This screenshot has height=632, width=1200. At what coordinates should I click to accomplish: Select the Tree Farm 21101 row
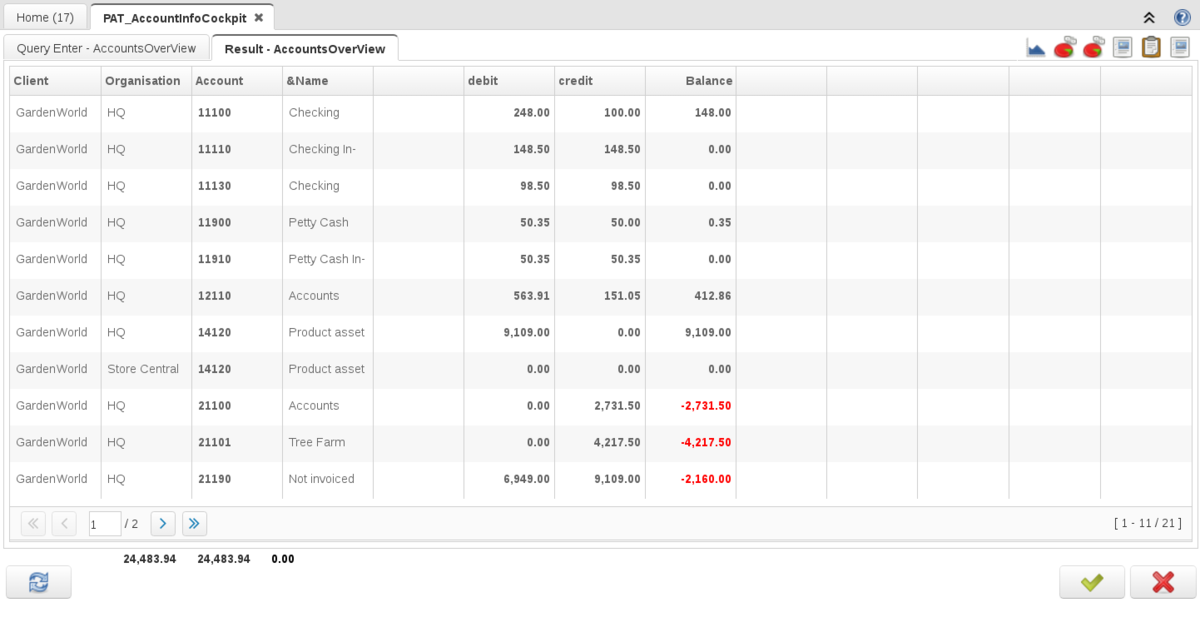(316, 442)
